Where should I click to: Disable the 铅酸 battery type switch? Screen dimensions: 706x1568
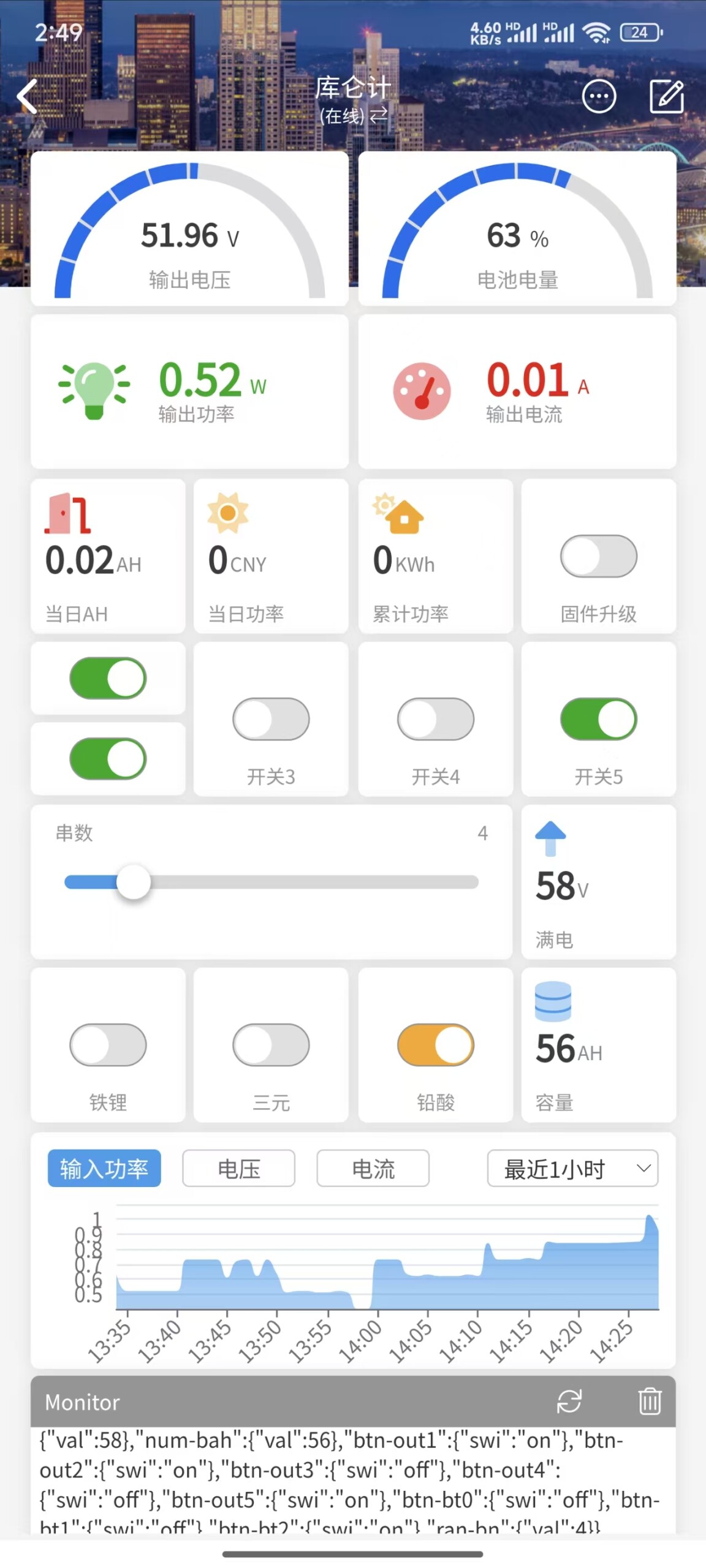tap(436, 1045)
